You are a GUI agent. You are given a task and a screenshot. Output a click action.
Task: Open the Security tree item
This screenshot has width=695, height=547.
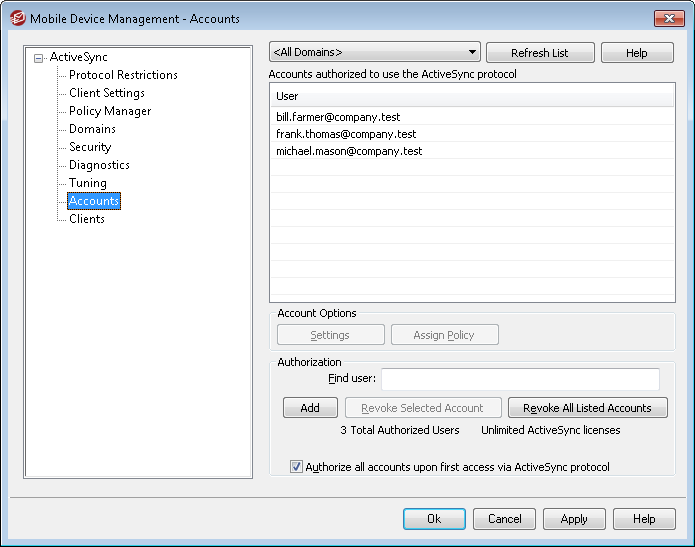click(90, 147)
